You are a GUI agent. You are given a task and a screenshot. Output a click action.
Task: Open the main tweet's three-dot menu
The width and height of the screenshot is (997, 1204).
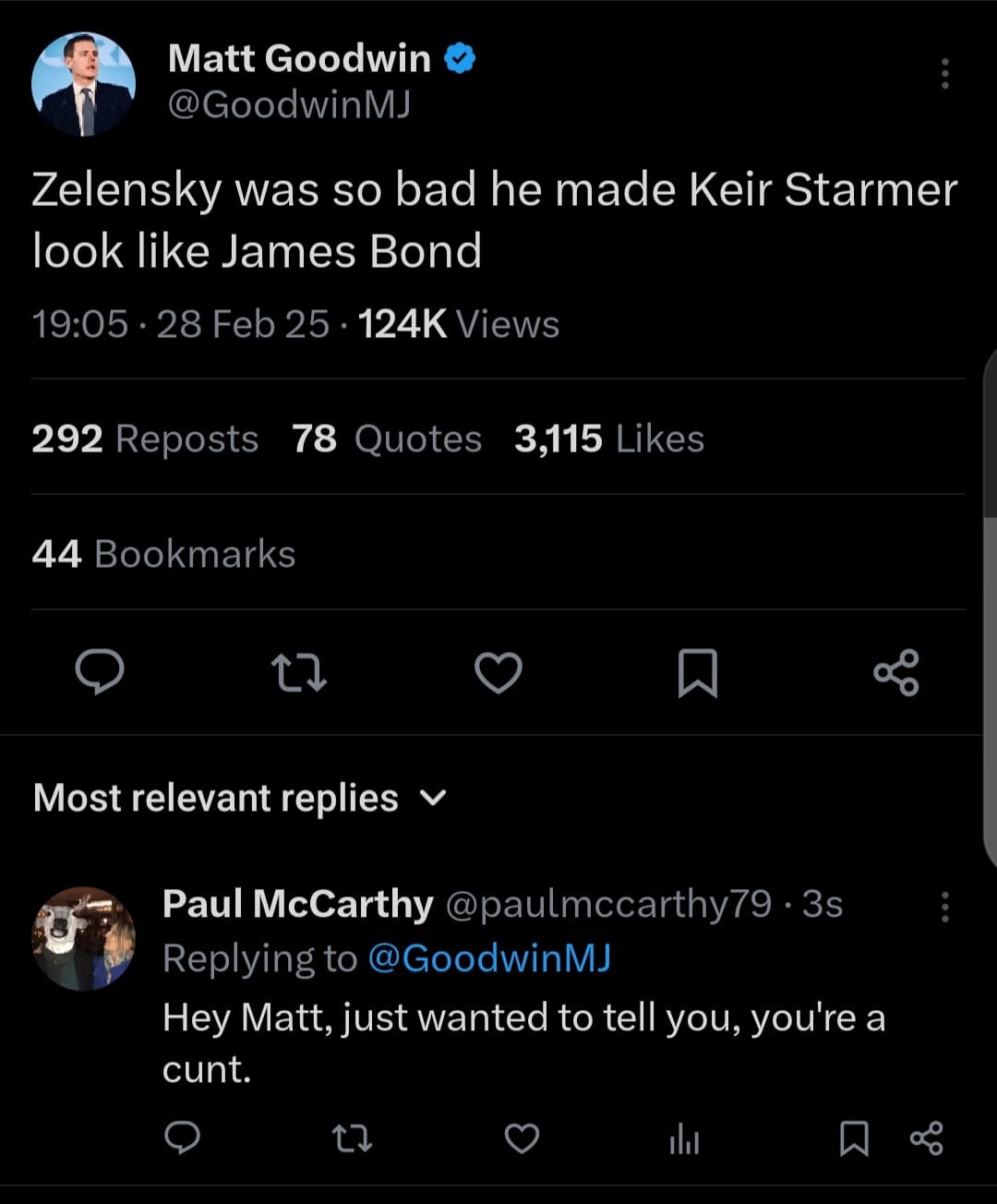point(944,73)
